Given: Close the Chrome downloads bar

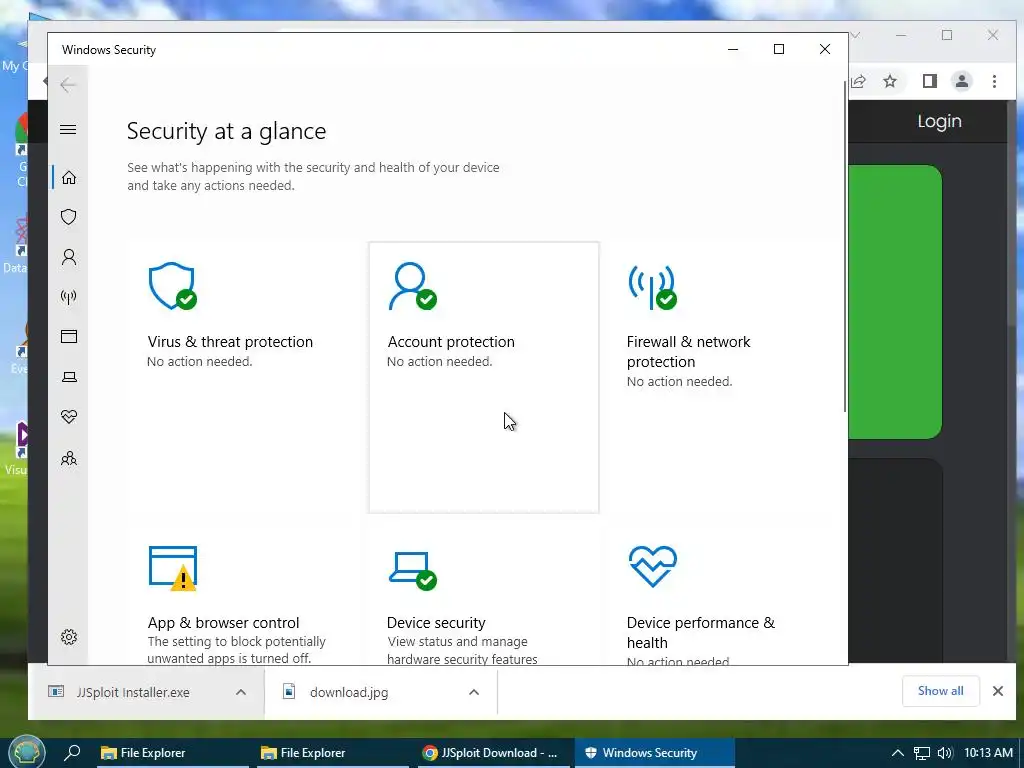Looking at the screenshot, I should click(997, 691).
